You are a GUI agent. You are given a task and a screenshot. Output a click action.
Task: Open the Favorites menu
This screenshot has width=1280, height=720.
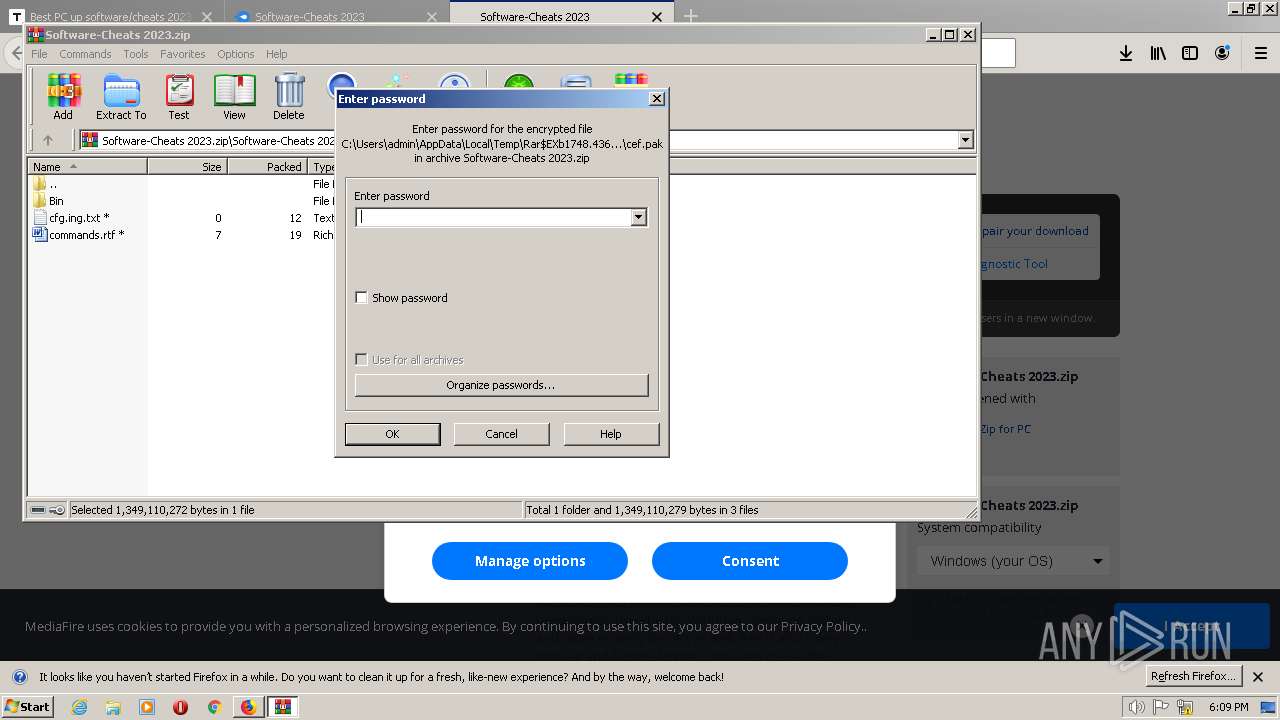point(183,54)
